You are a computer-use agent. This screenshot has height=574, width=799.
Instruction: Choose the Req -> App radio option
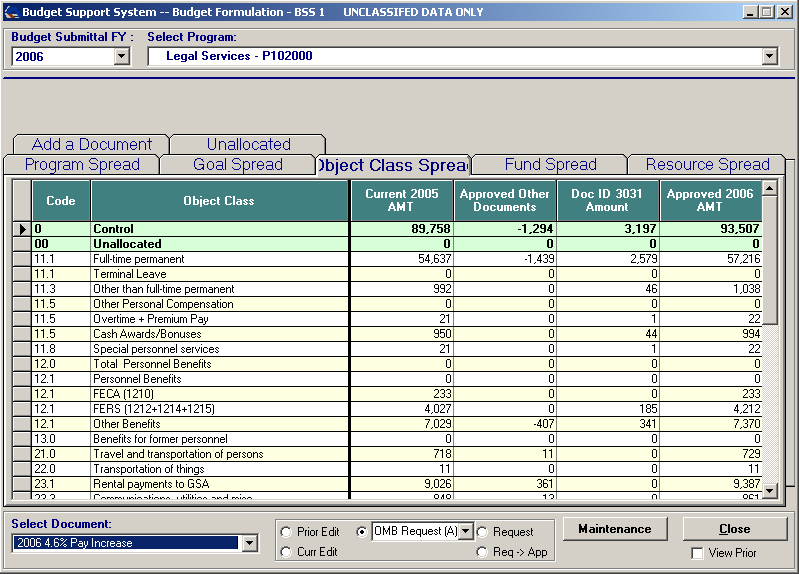click(482, 552)
